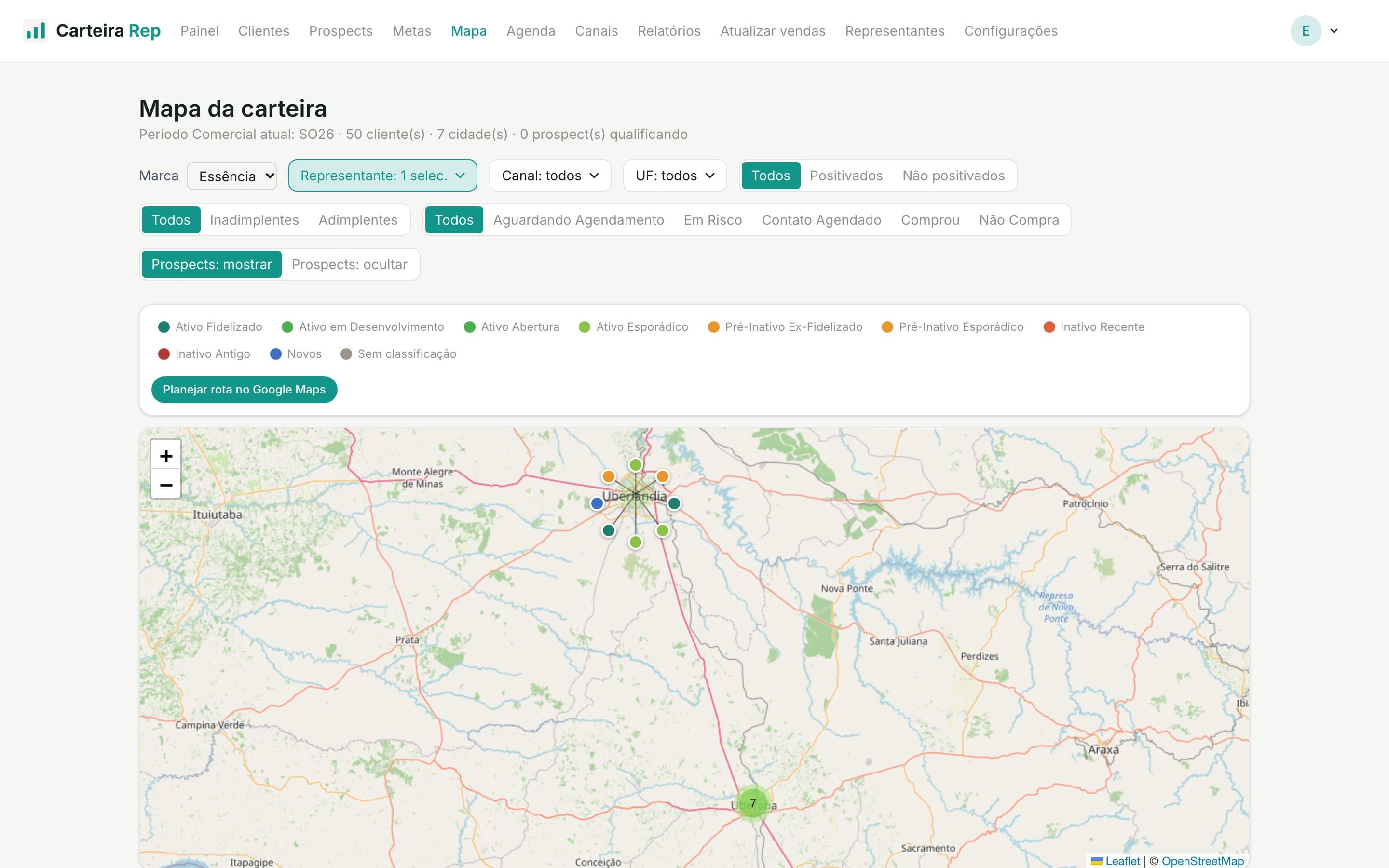The height and width of the screenshot is (868, 1389).
Task: Select Contato Agendado status filter
Action: coord(821,220)
